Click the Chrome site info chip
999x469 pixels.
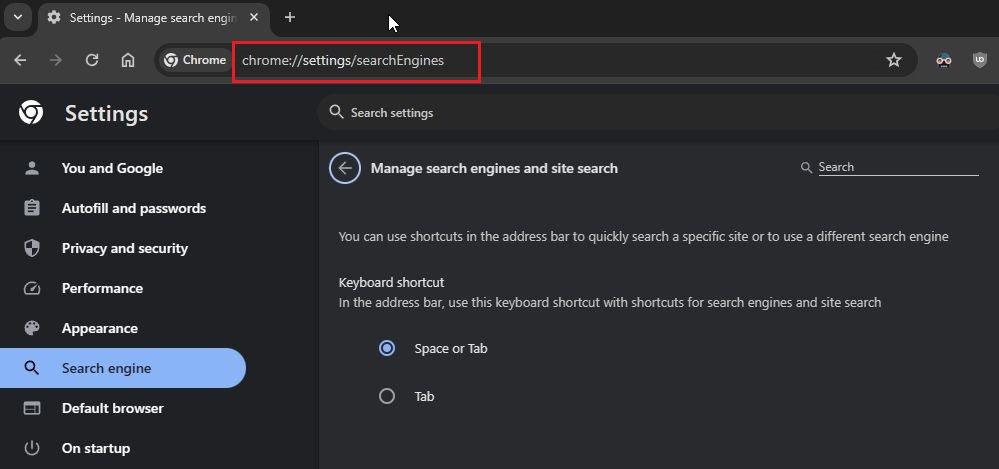(194, 60)
